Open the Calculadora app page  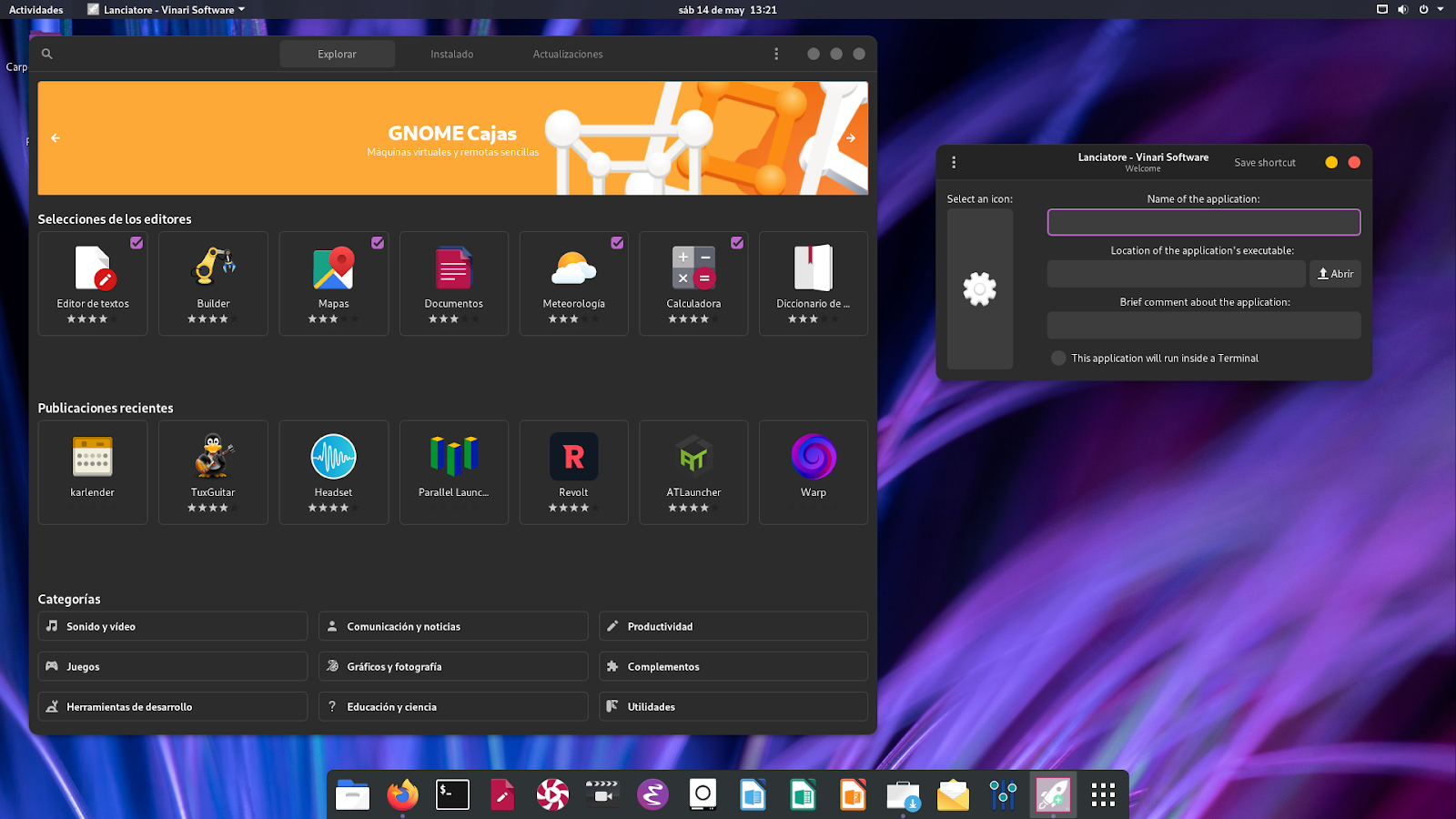click(x=693, y=283)
